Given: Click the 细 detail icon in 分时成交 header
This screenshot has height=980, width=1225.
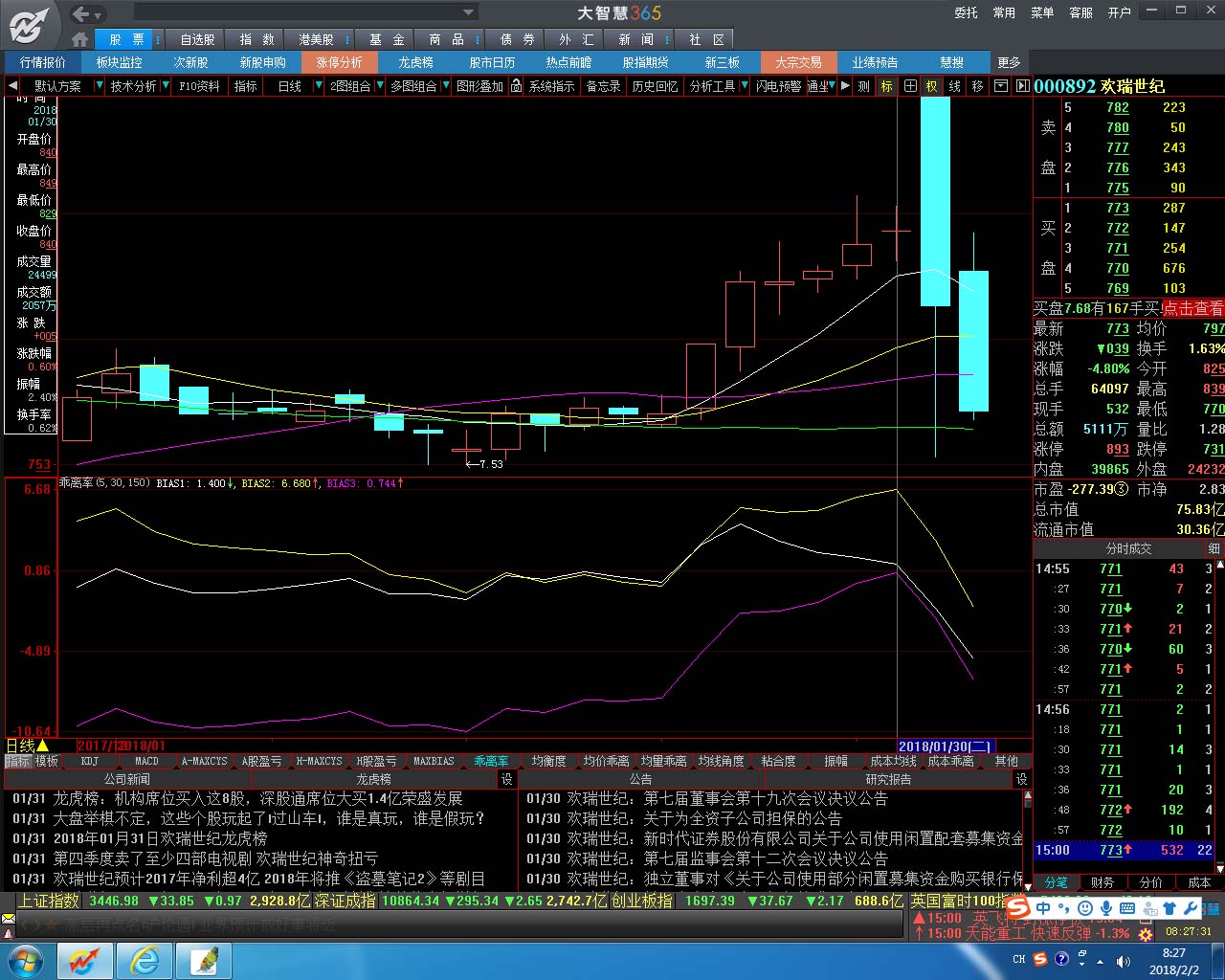Looking at the screenshot, I should tap(1214, 548).
